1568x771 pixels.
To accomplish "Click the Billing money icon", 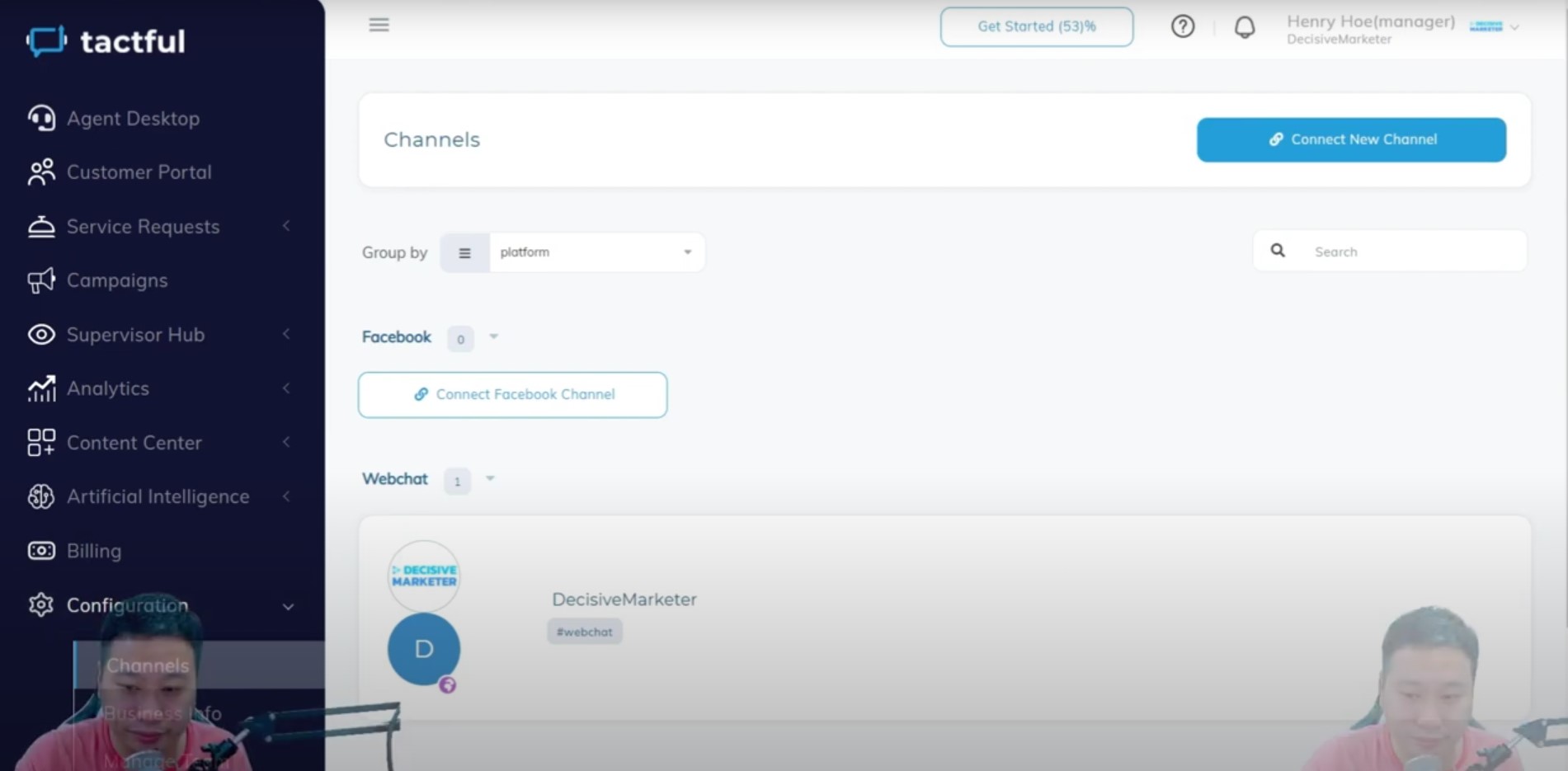I will pyautogui.click(x=41, y=550).
